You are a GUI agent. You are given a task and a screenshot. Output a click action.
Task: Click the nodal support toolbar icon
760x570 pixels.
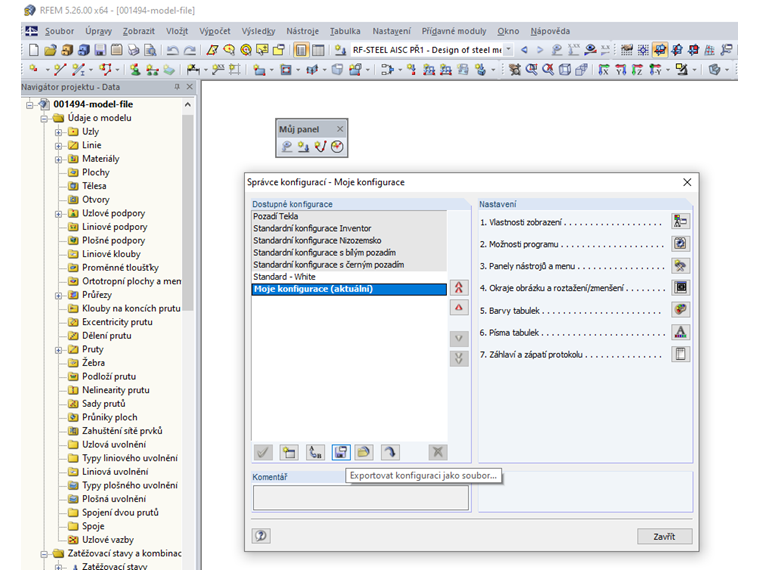[135, 70]
